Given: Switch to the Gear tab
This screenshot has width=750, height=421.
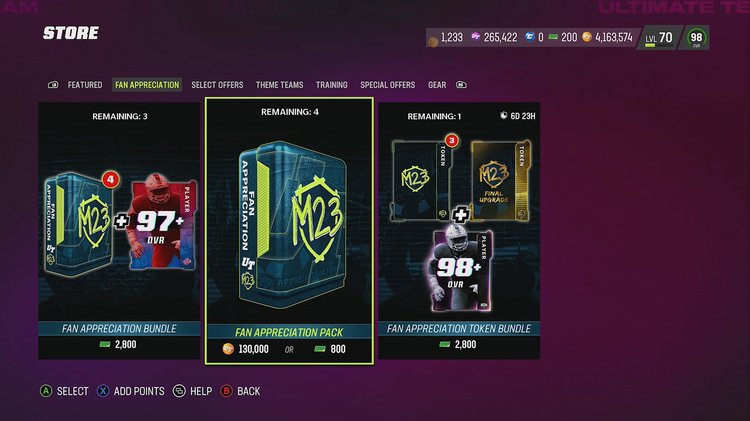Looking at the screenshot, I should click(x=437, y=85).
